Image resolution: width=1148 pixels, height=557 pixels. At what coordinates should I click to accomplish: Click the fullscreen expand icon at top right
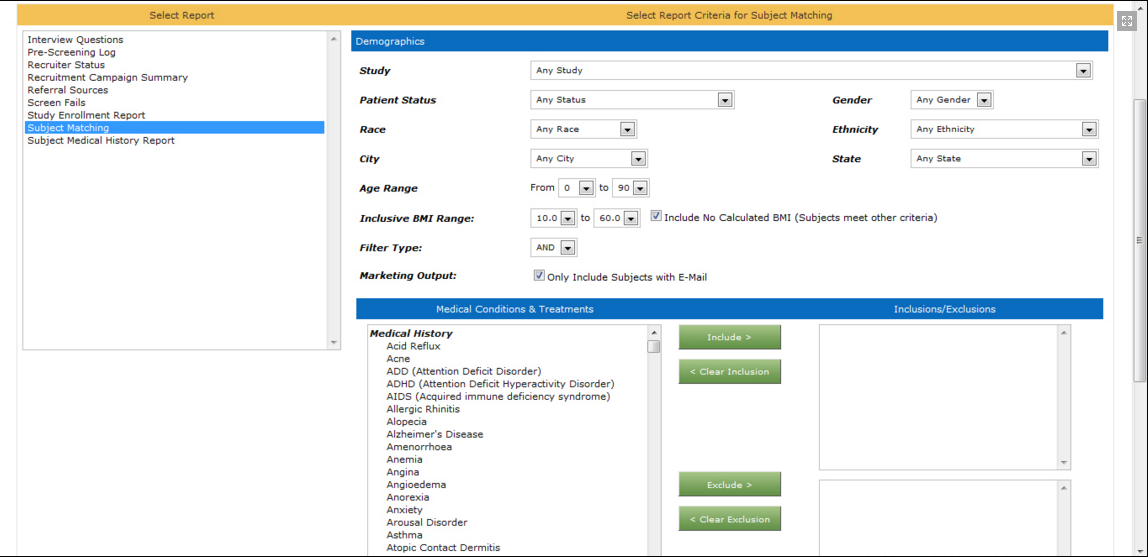tap(1127, 20)
